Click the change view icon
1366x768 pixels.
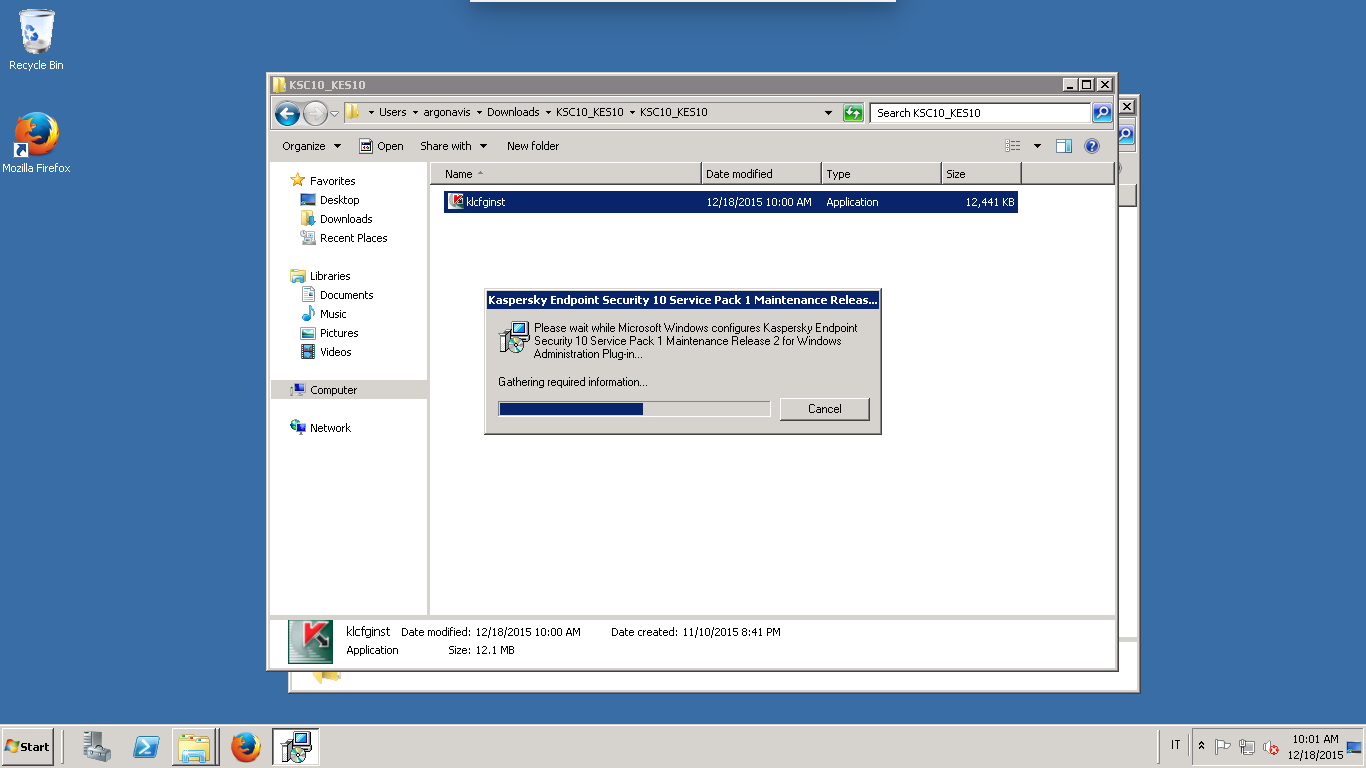[1013, 146]
